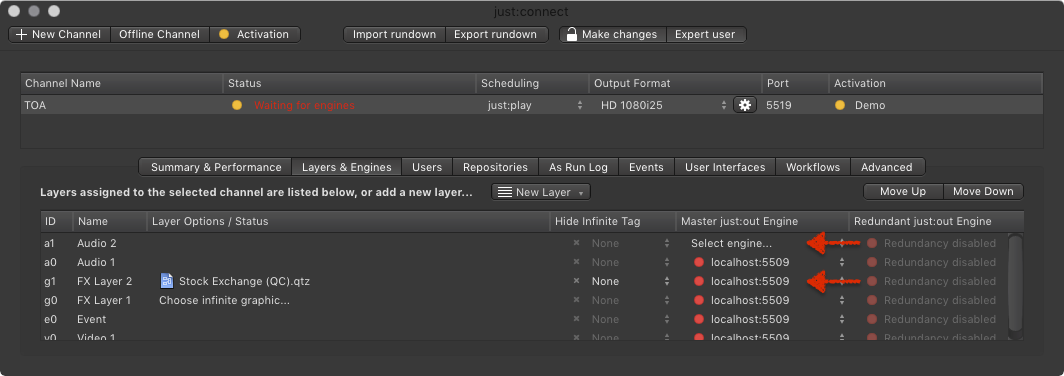Click the Hide Infinite Tag column header
Screen dimensions: 1064x376
tap(613, 221)
